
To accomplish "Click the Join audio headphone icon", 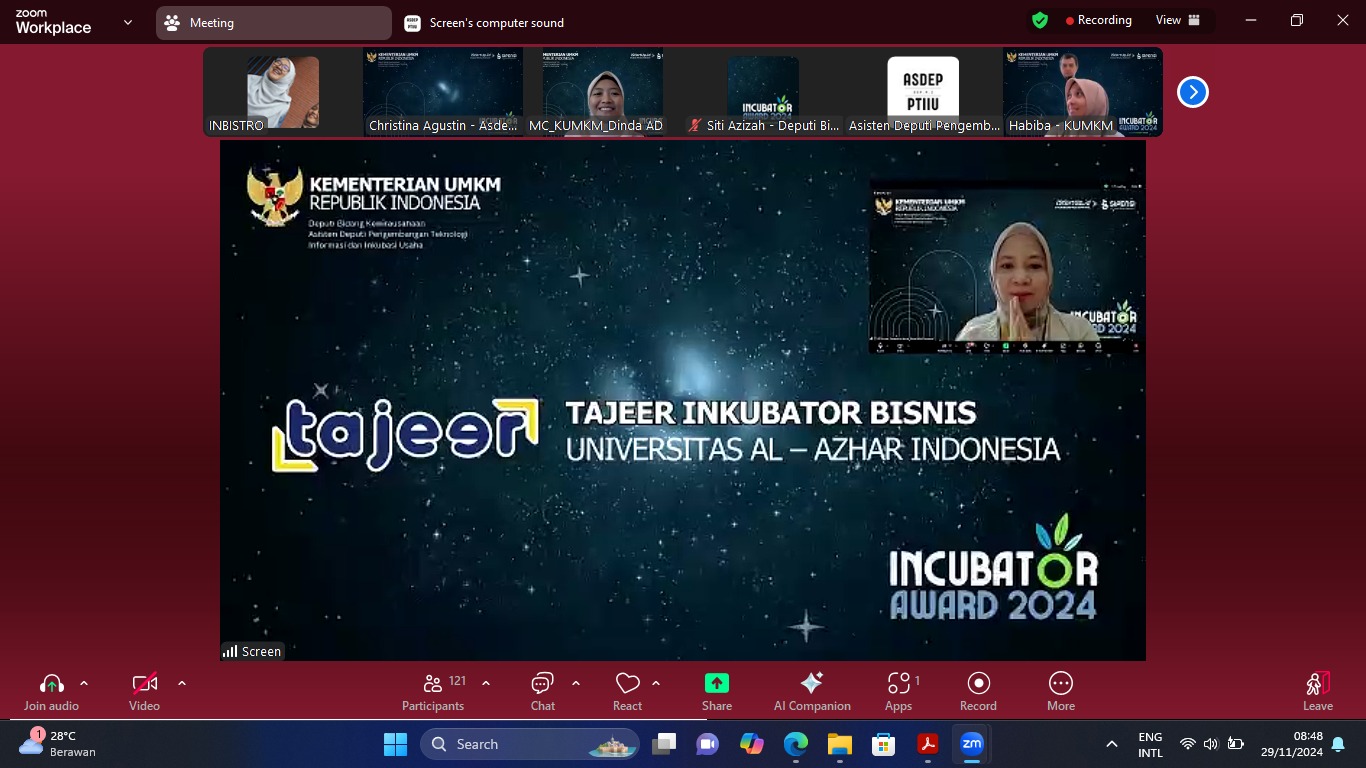I will 52,683.
